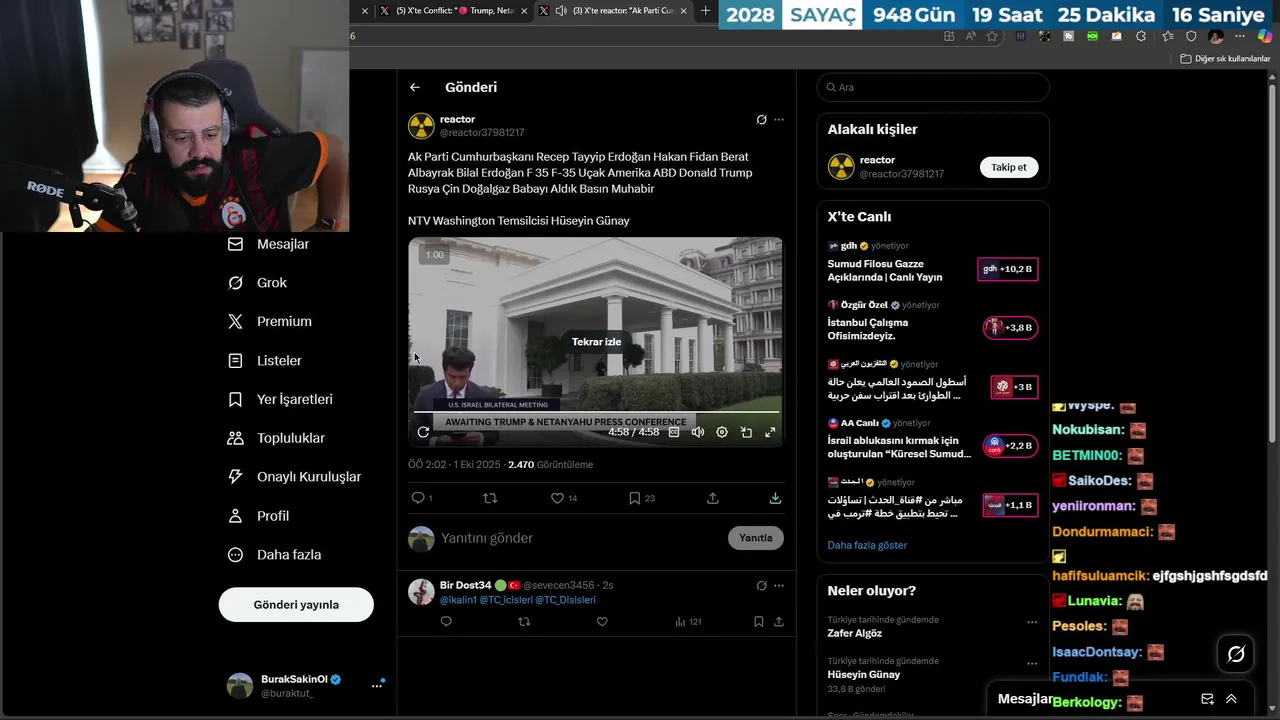
Task: Click the Grok icon on reactor's post
Action: [x=761, y=120]
